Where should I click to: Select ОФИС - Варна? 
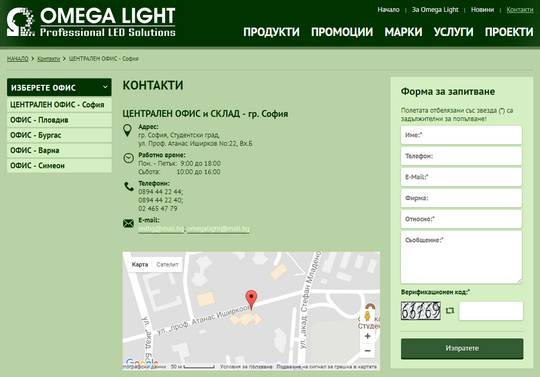point(59,150)
